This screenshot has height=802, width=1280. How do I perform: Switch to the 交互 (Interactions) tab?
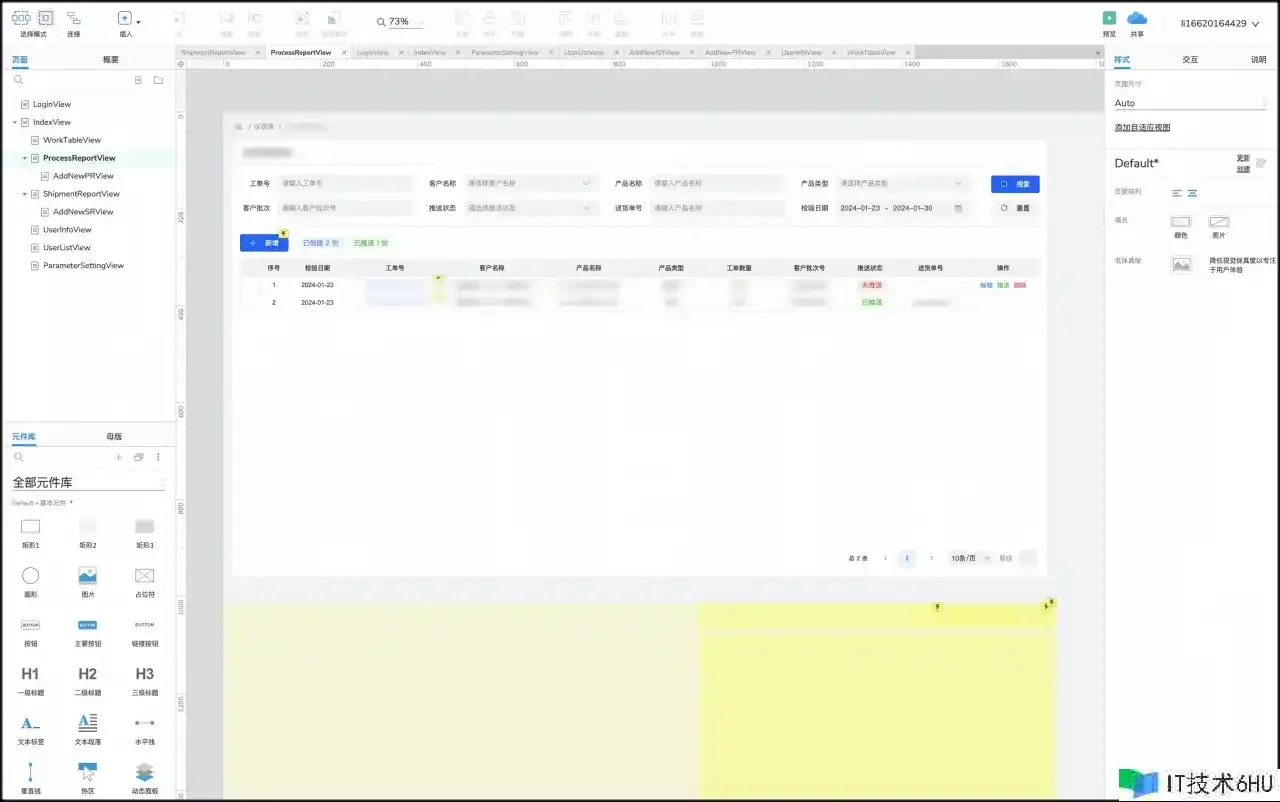click(1190, 60)
